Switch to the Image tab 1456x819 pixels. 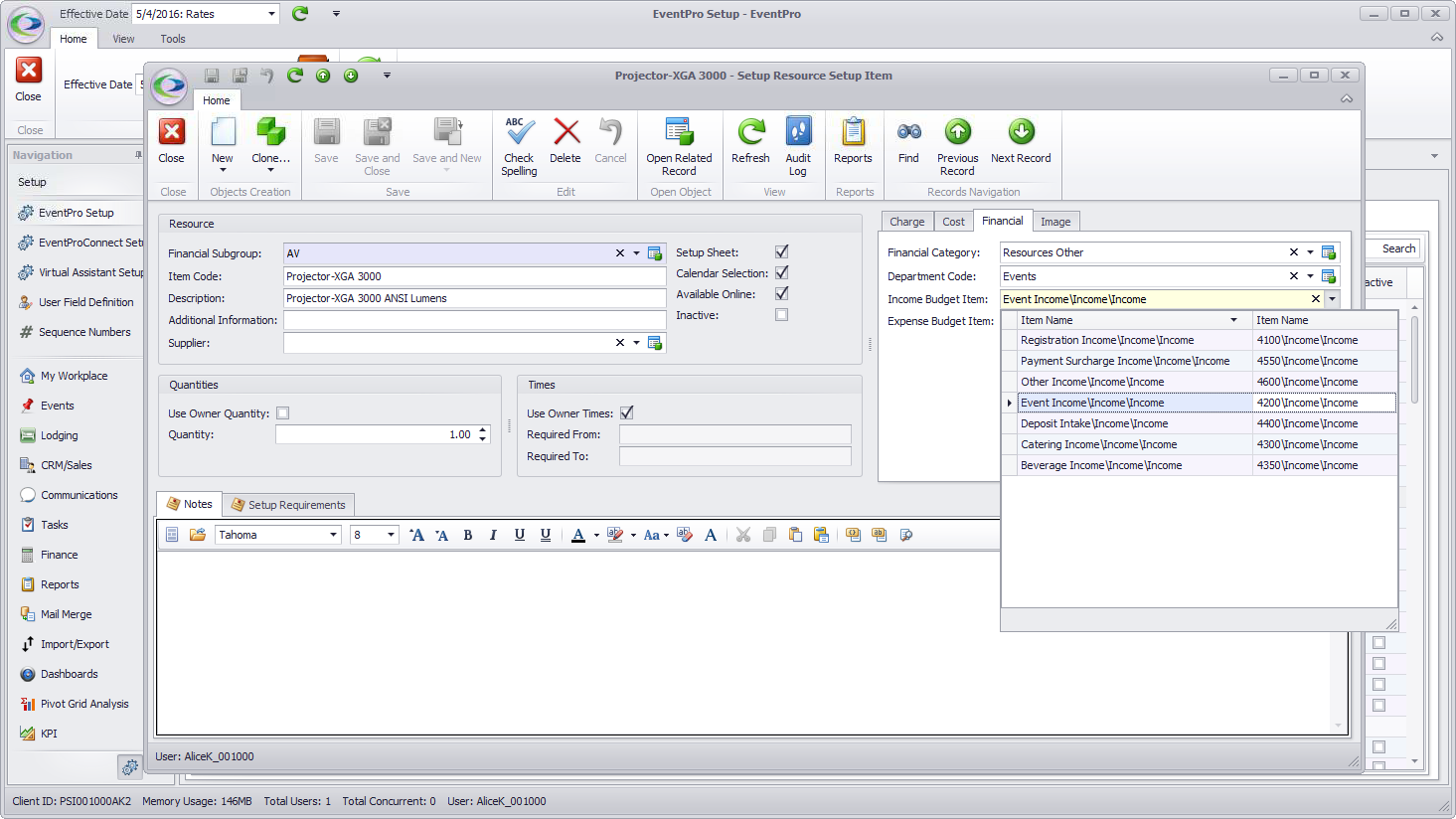(1055, 222)
